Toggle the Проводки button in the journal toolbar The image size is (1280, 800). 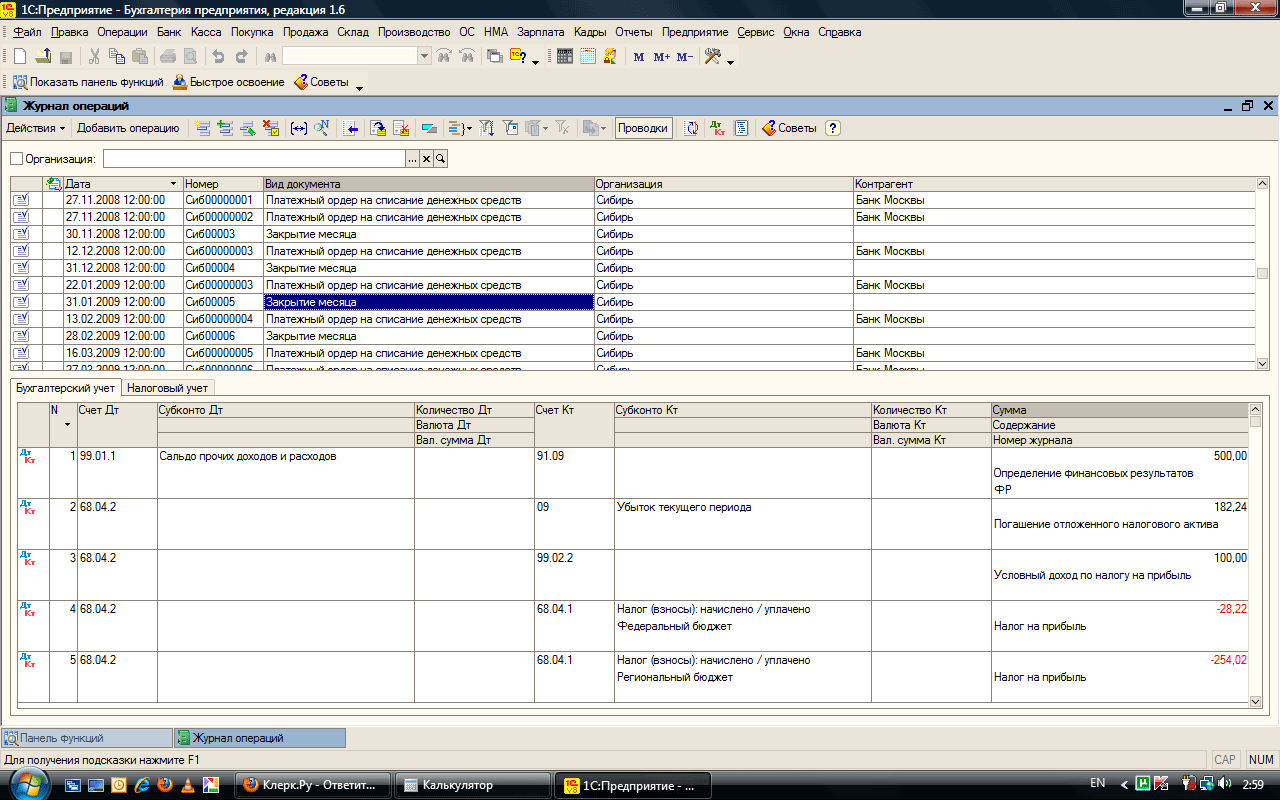[643, 128]
